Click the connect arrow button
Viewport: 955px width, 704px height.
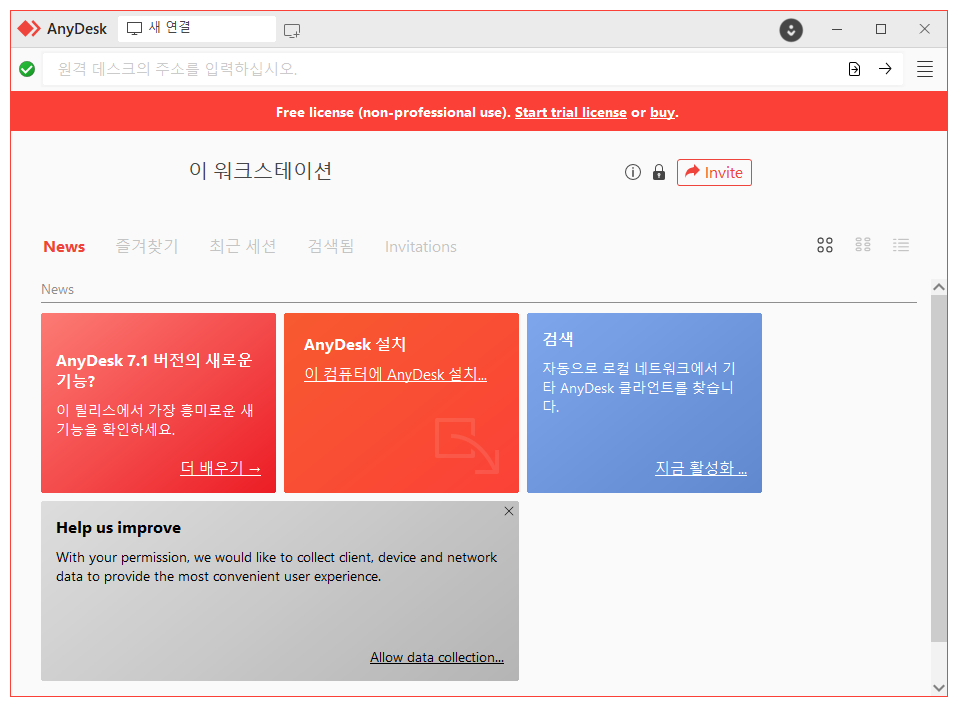pyautogui.click(x=885, y=69)
